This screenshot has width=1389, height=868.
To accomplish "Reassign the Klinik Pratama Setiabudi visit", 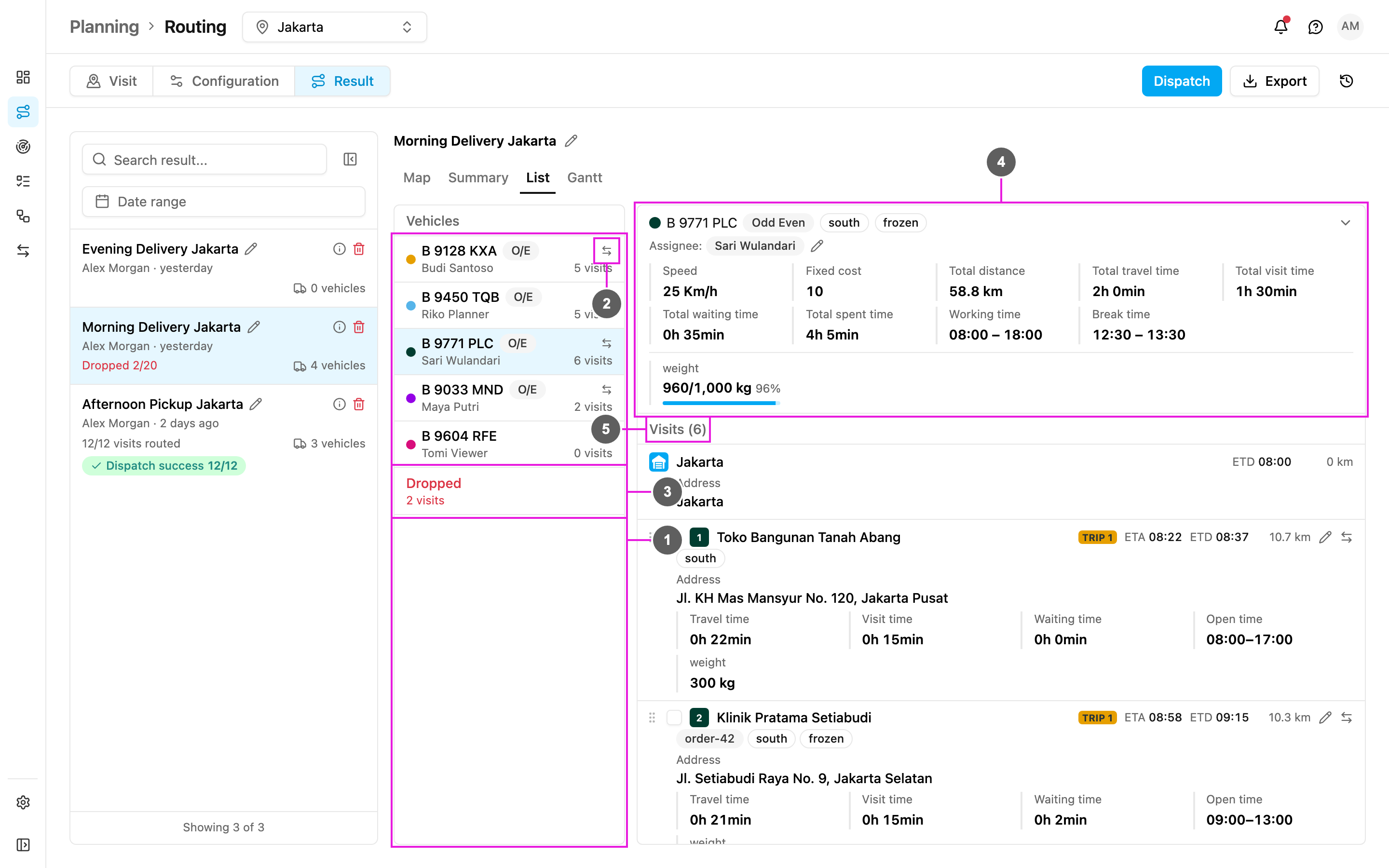I will pyautogui.click(x=1347, y=718).
